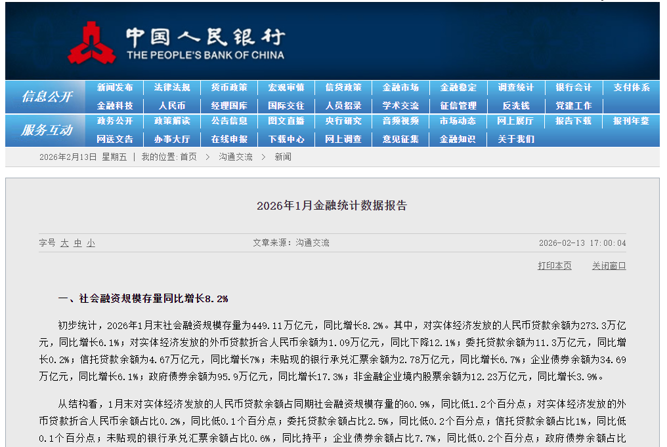Image resolution: width=667 pixels, height=447 pixels.
Task: Set font size to large (大)
Action: pos(64,242)
